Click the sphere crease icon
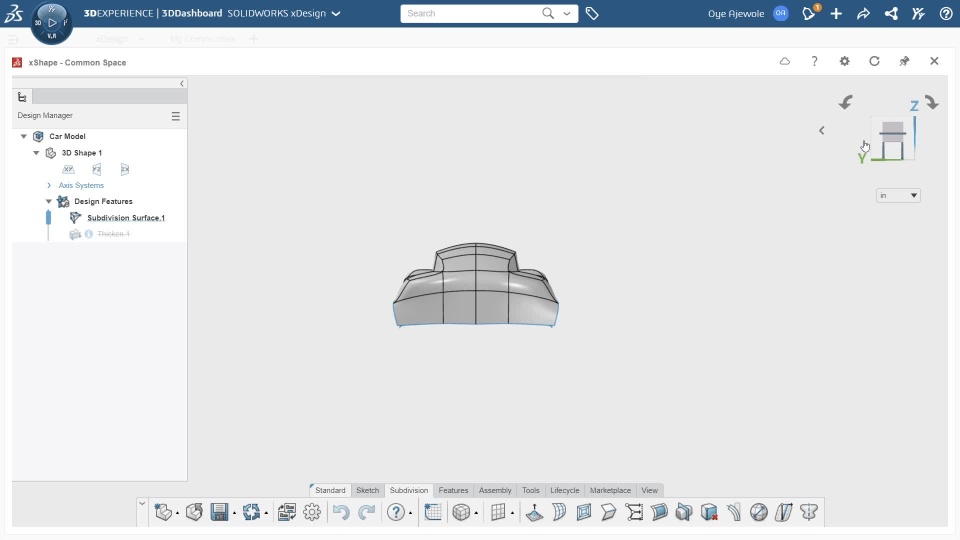The height and width of the screenshot is (540, 960). [x=759, y=512]
